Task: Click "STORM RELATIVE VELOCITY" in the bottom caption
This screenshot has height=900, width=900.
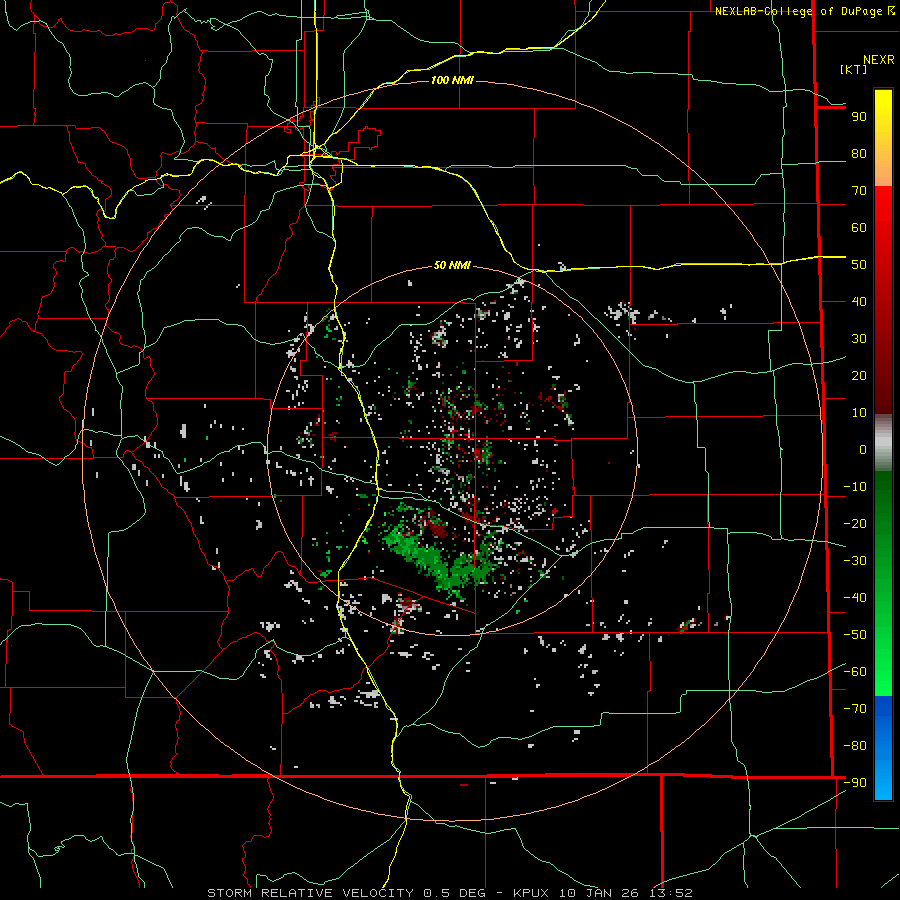Action: pos(309,893)
